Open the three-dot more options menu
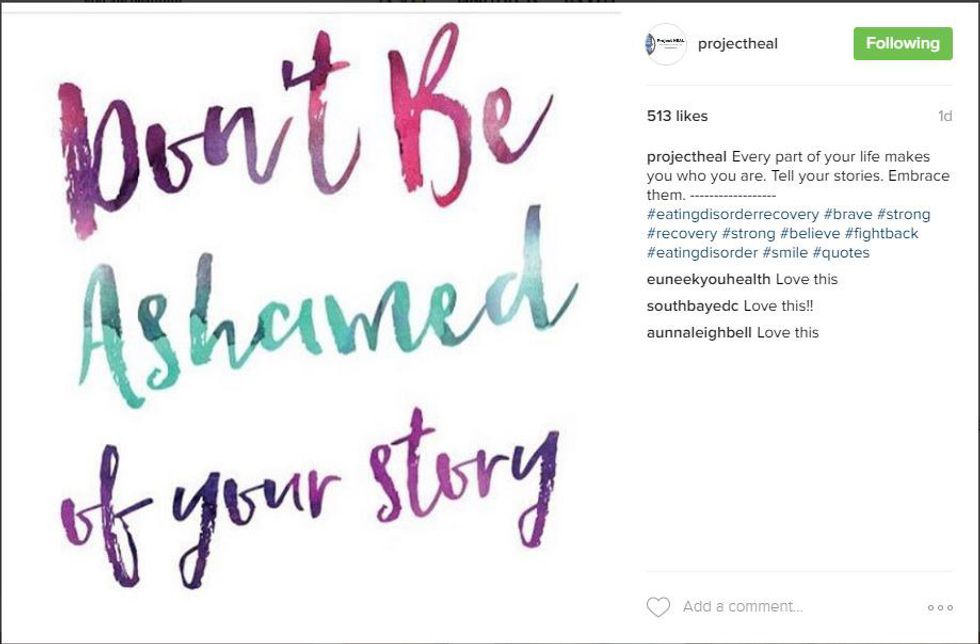Image resolution: width=980 pixels, height=644 pixels. coord(940,607)
